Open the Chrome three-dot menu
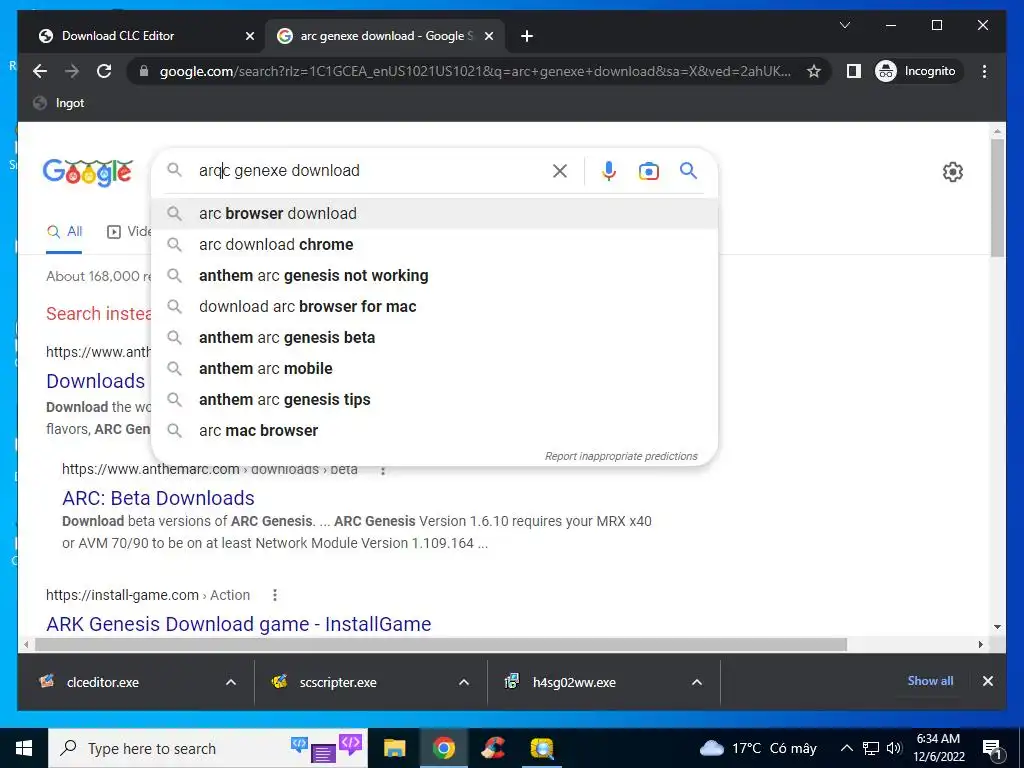 (x=984, y=71)
